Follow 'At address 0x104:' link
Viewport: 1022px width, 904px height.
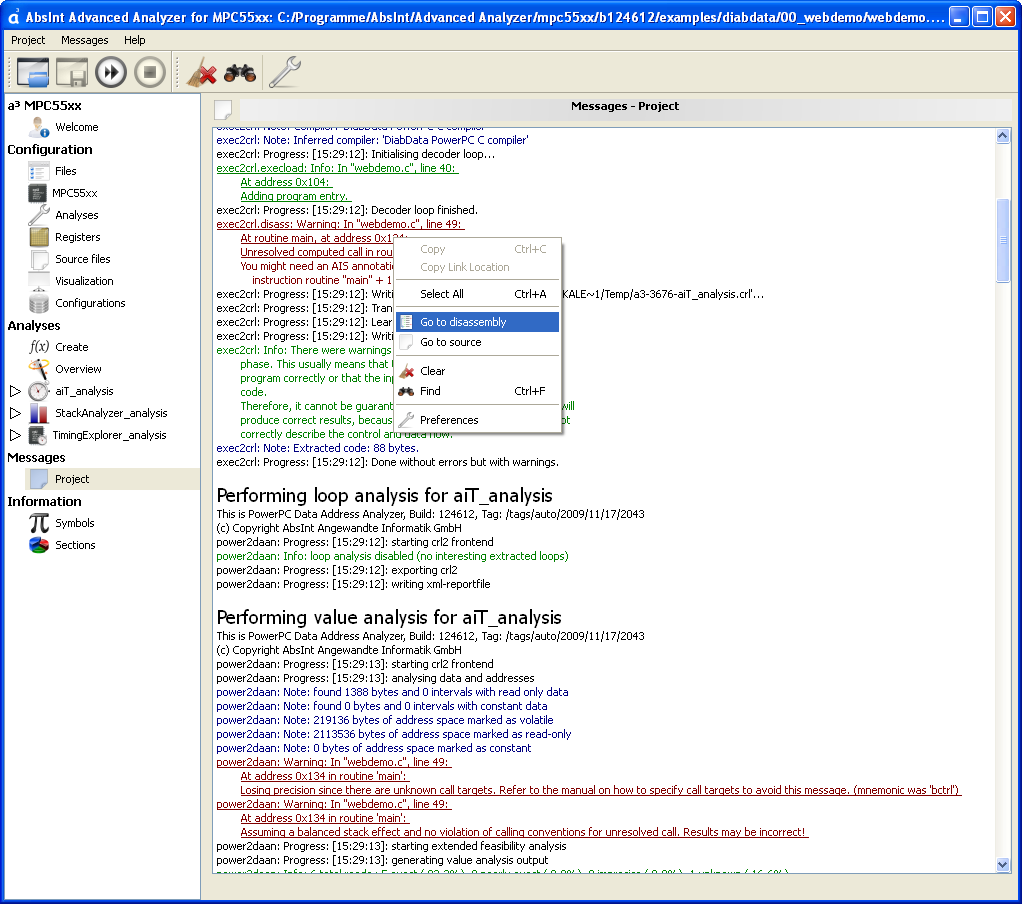pos(285,182)
